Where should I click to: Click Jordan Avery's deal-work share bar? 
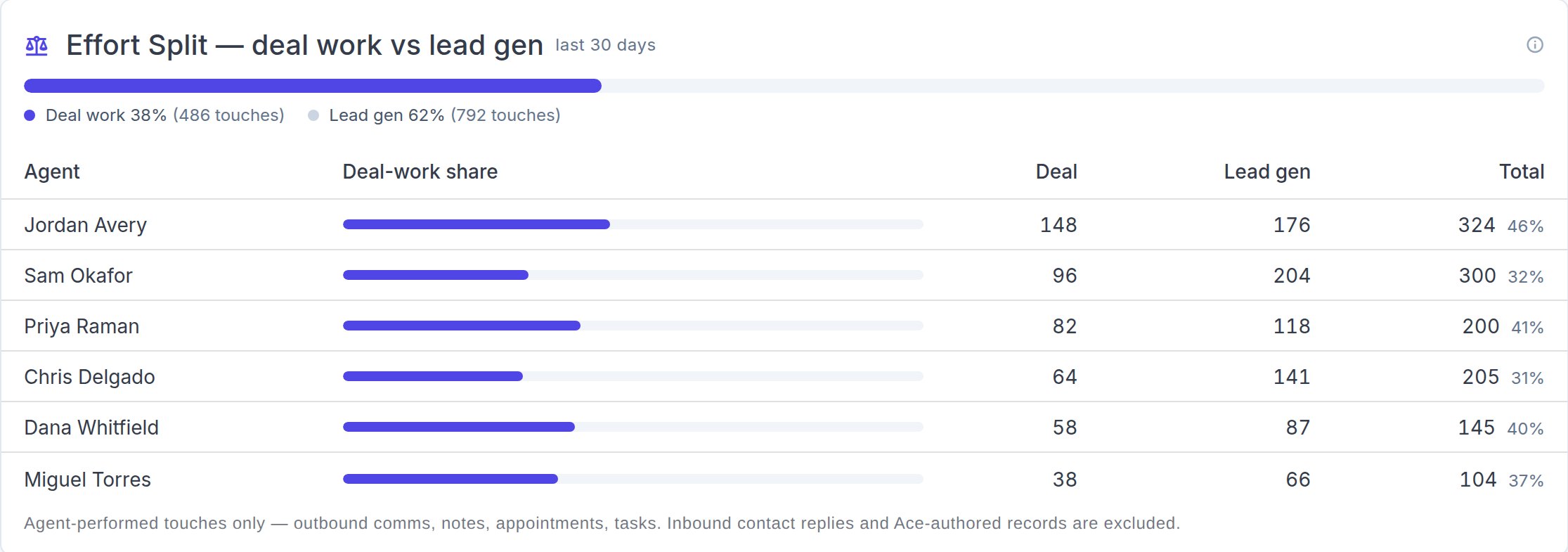(633, 224)
